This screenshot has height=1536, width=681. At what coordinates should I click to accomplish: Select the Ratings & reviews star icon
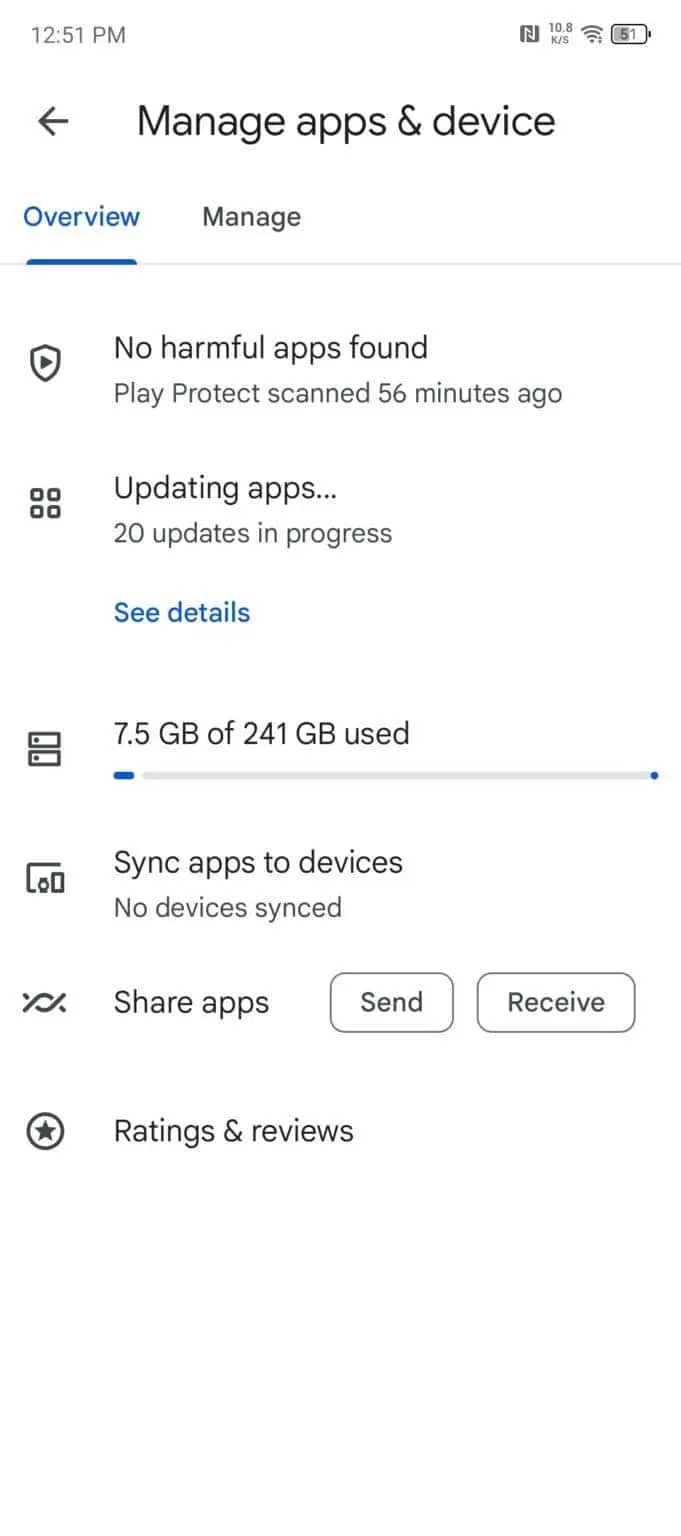click(x=44, y=1130)
